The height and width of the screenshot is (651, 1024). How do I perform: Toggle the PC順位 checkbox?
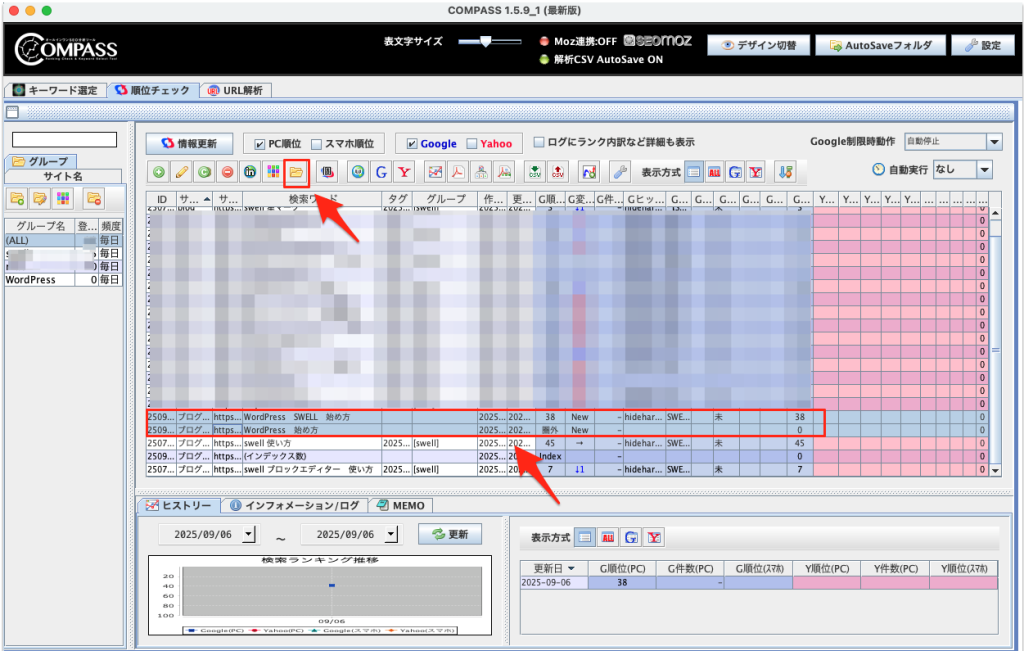pos(260,144)
